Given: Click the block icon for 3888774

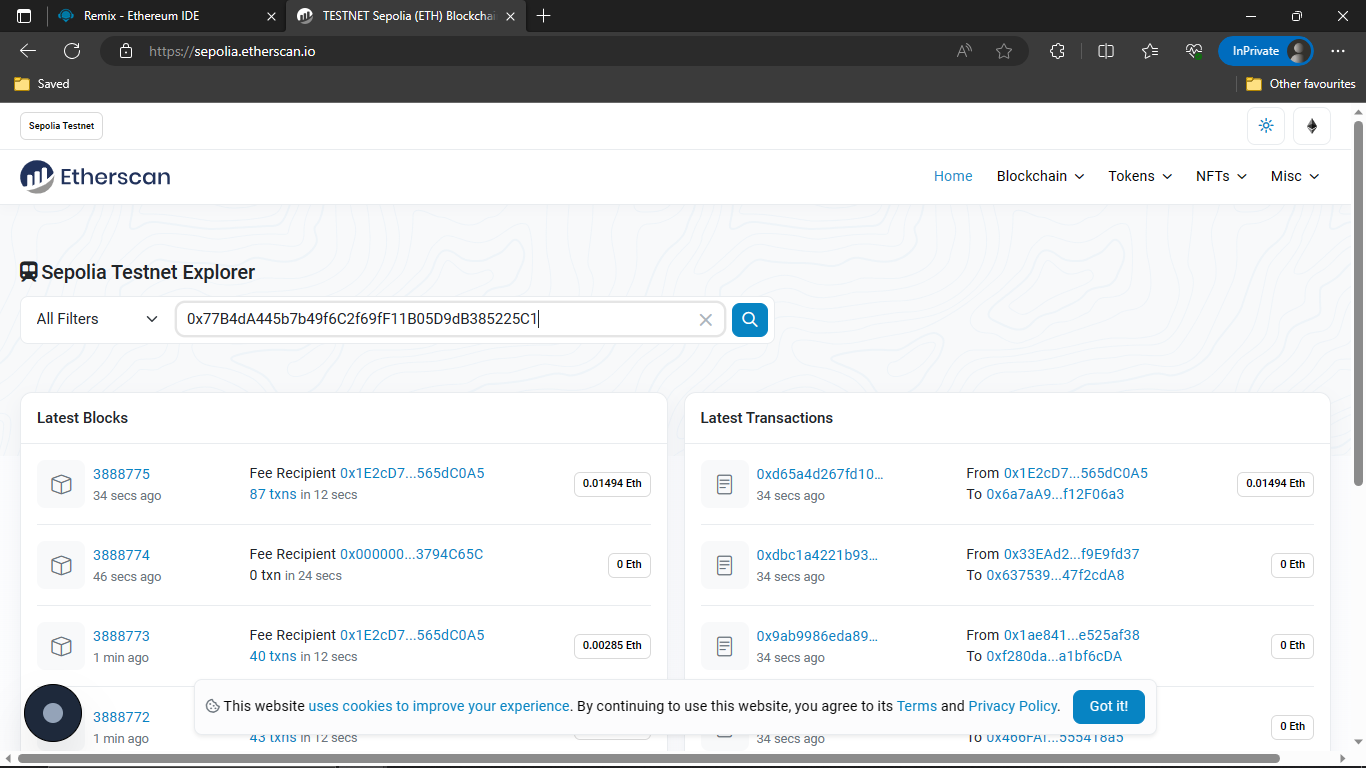Looking at the screenshot, I should click(x=61, y=565).
